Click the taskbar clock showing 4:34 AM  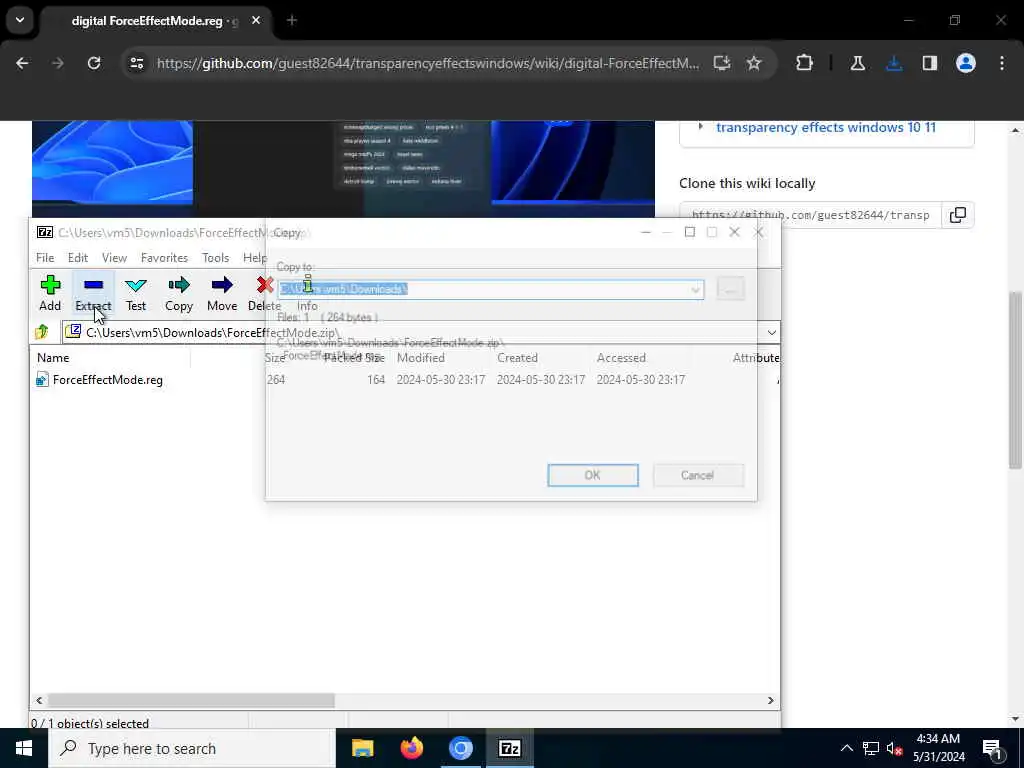click(938, 748)
